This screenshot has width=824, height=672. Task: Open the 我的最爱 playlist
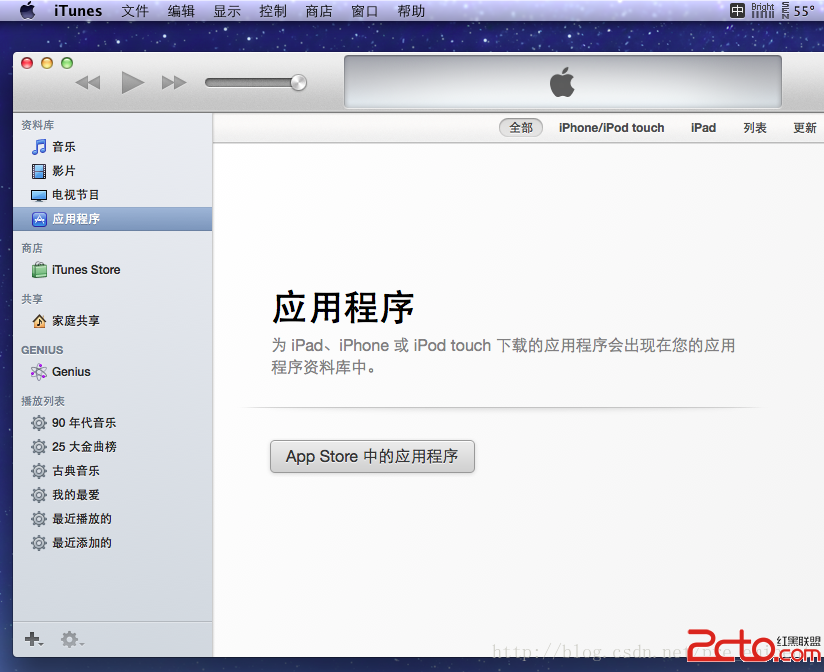[x=112, y=495]
